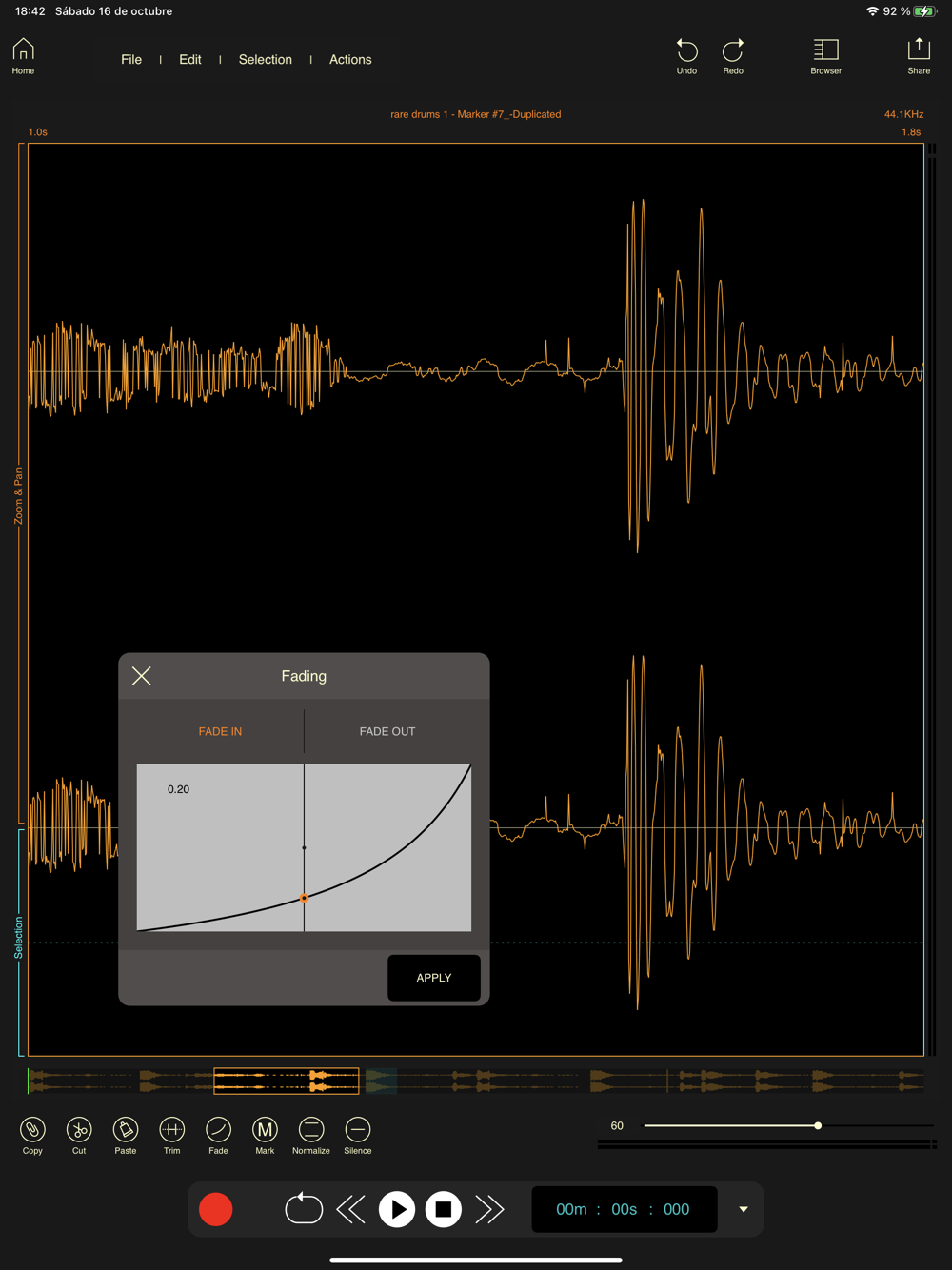The image size is (952, 1270).
Task: Click the Selection side label
Action: point(19,937)
